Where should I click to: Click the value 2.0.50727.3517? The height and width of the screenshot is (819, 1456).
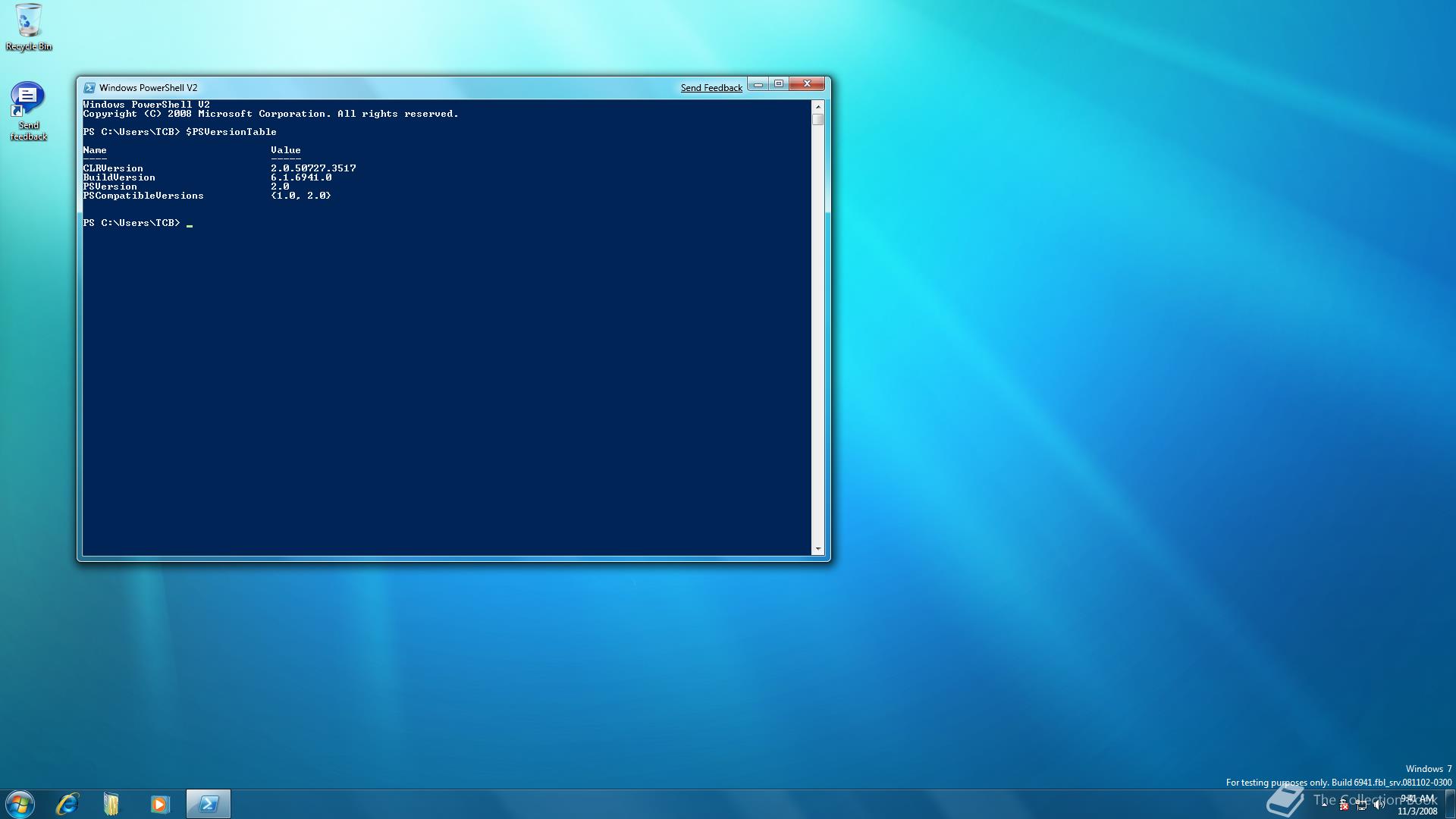pyautogui.click(x=313, y=168)
